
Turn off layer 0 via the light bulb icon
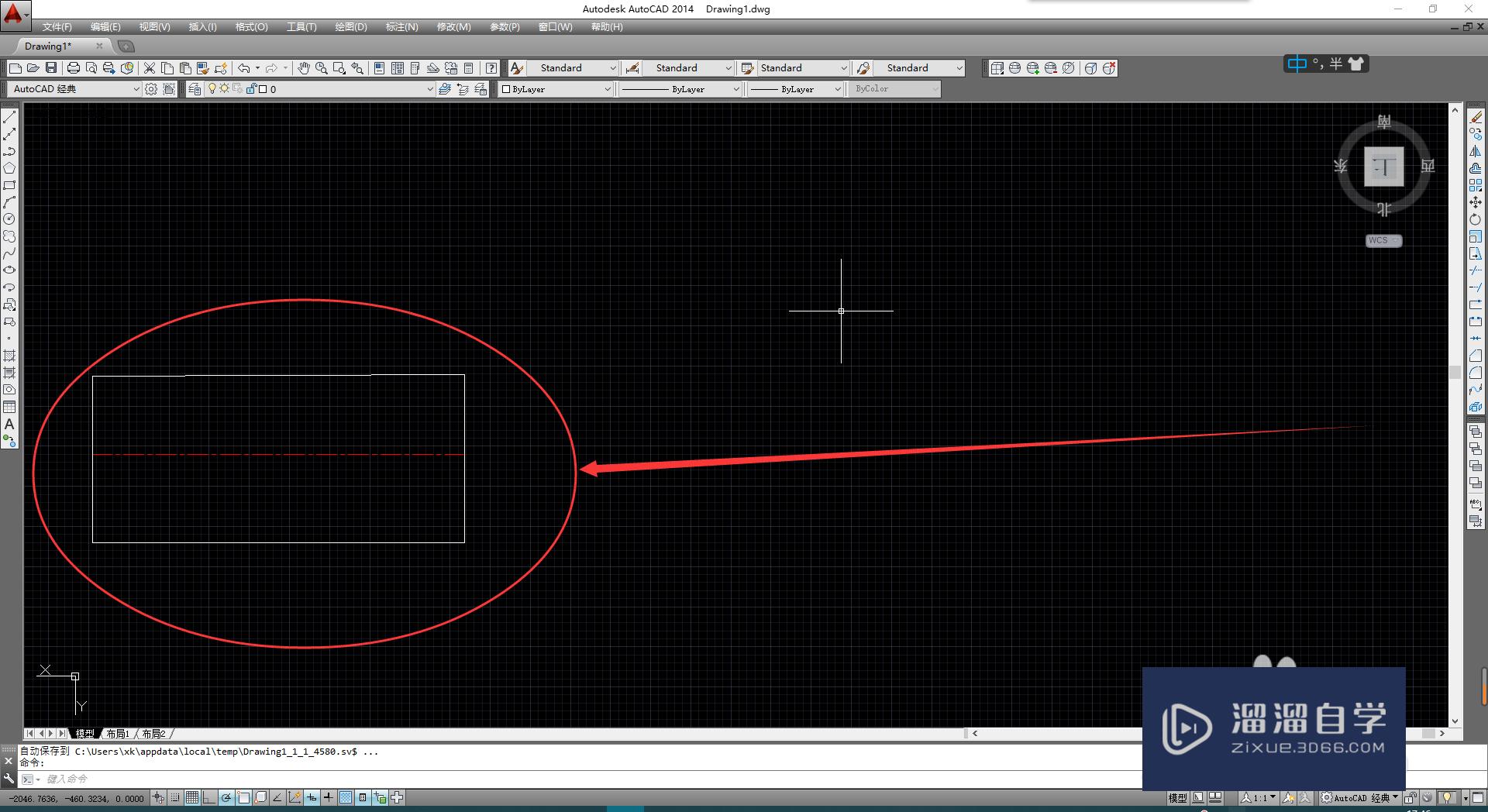coord(212,88)
